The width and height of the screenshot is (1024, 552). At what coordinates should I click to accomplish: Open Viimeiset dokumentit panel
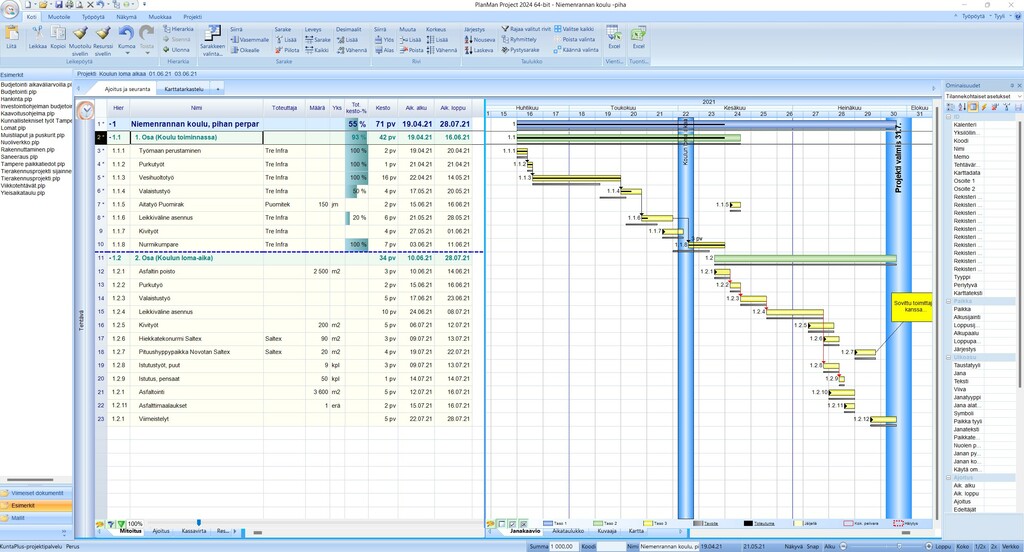(37, 493)
